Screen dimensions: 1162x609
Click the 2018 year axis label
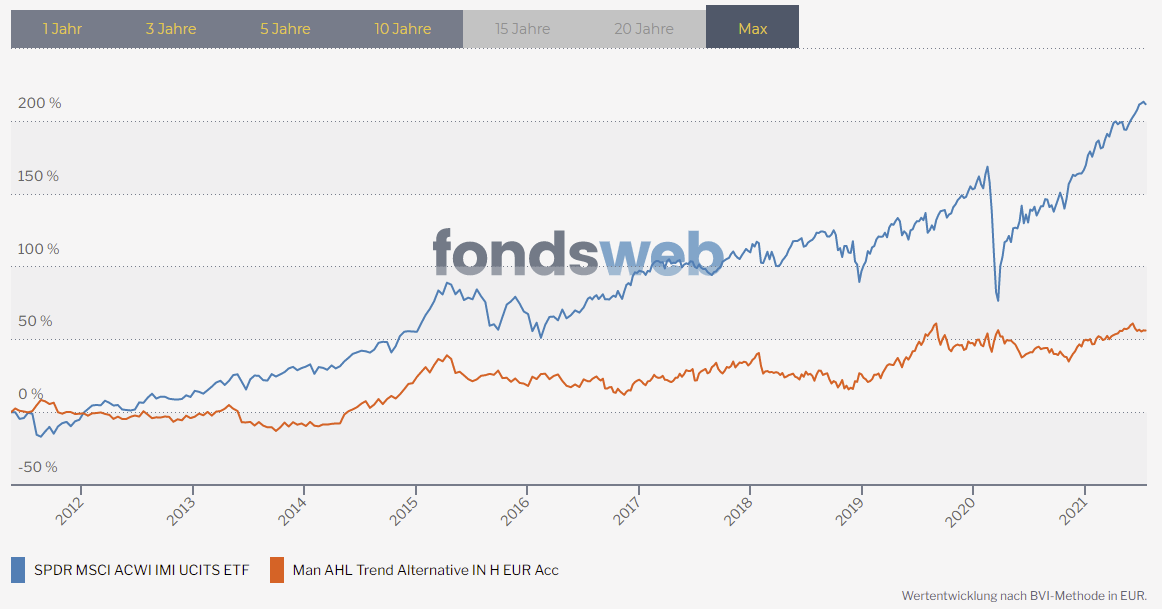tap(739, 508)
